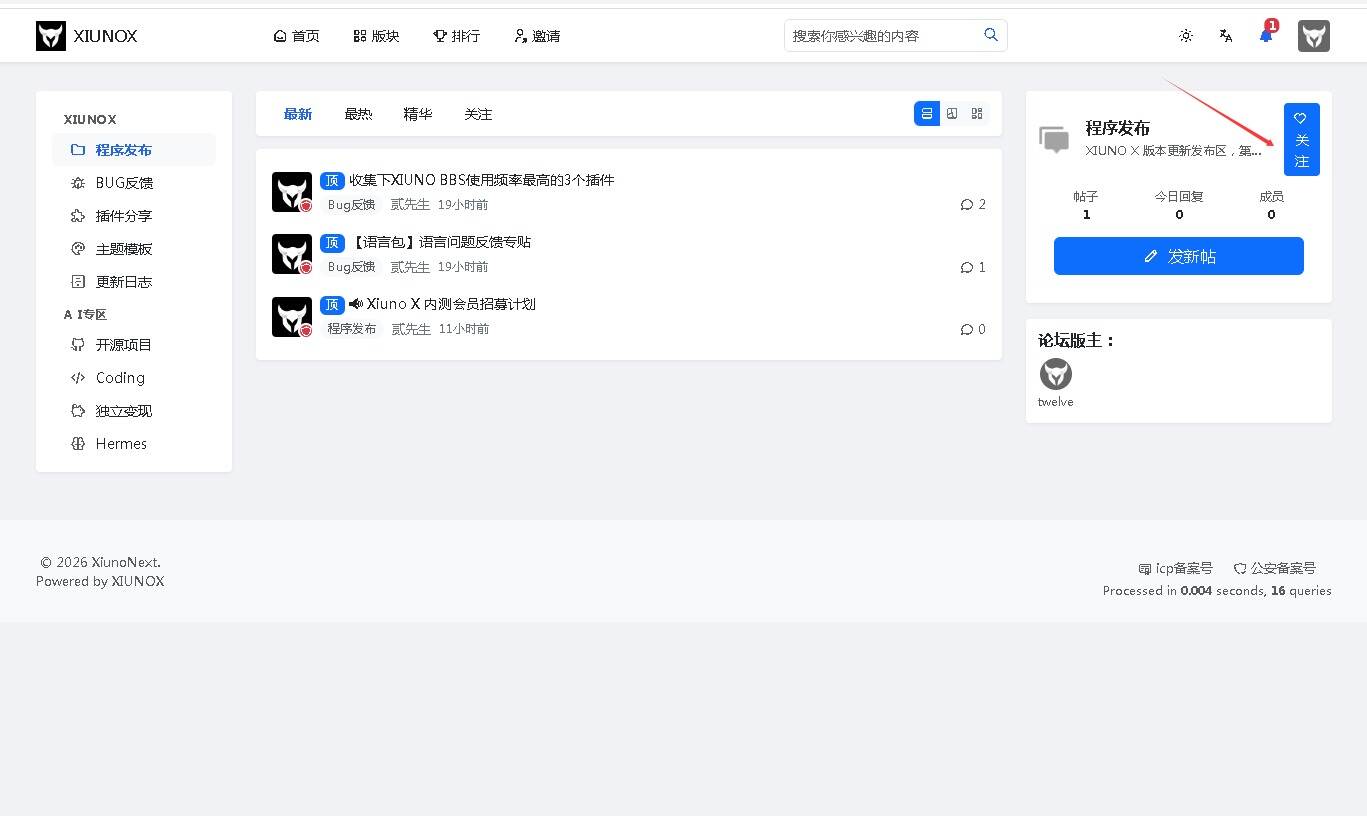Click 成员 stat in forum card

click(1271, 205)
